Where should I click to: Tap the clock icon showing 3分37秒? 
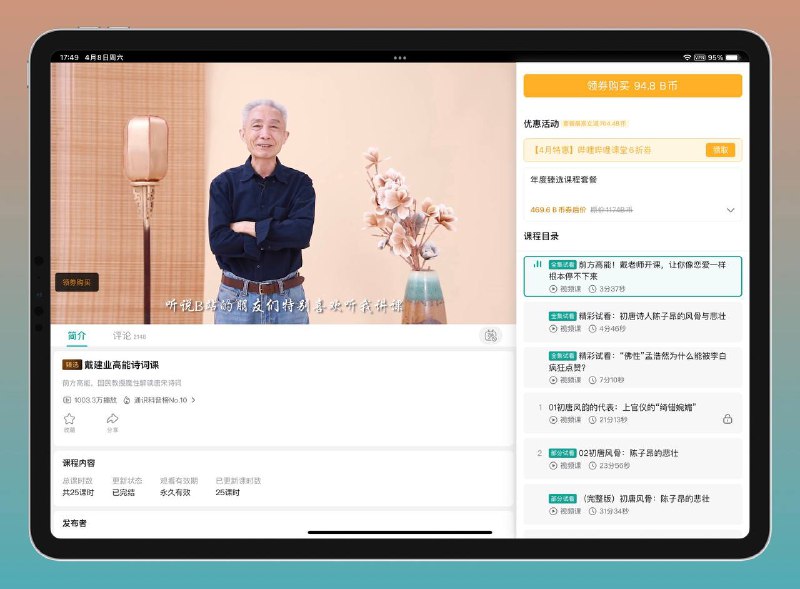coord(591,289)
